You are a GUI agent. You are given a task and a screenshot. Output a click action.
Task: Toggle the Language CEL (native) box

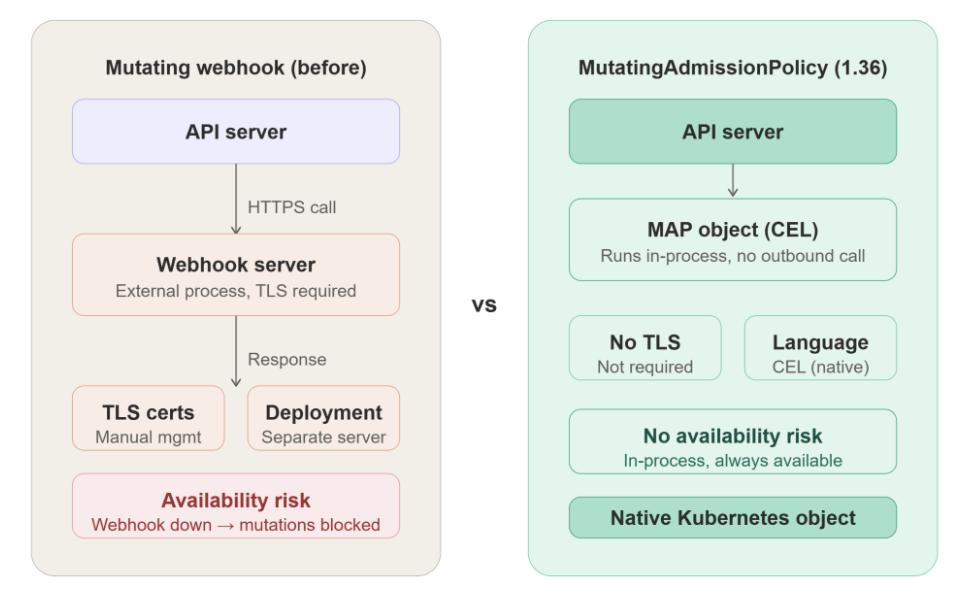click(x=820, y=347)
